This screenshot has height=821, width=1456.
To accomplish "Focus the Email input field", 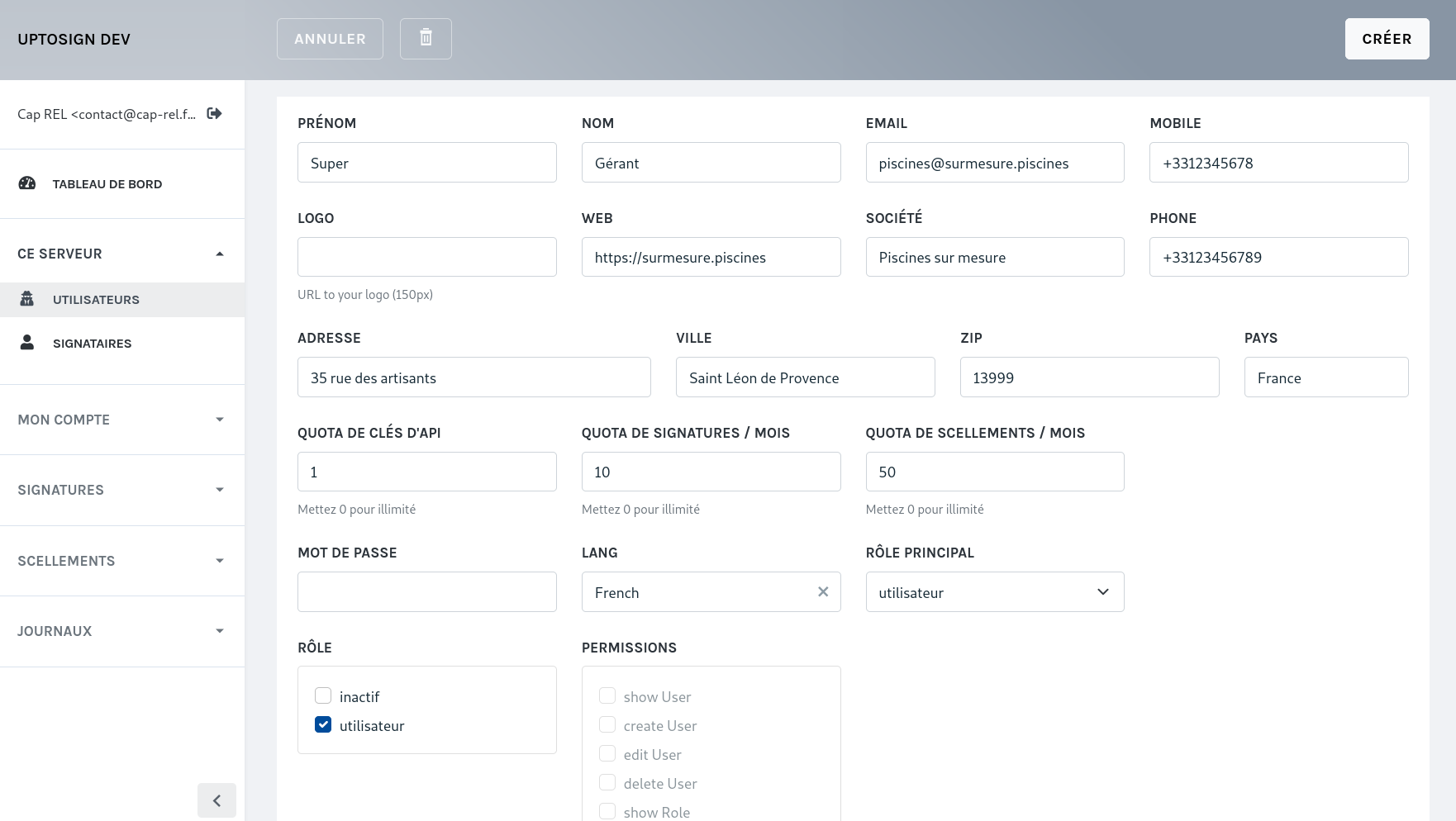I will pos(995,163).
